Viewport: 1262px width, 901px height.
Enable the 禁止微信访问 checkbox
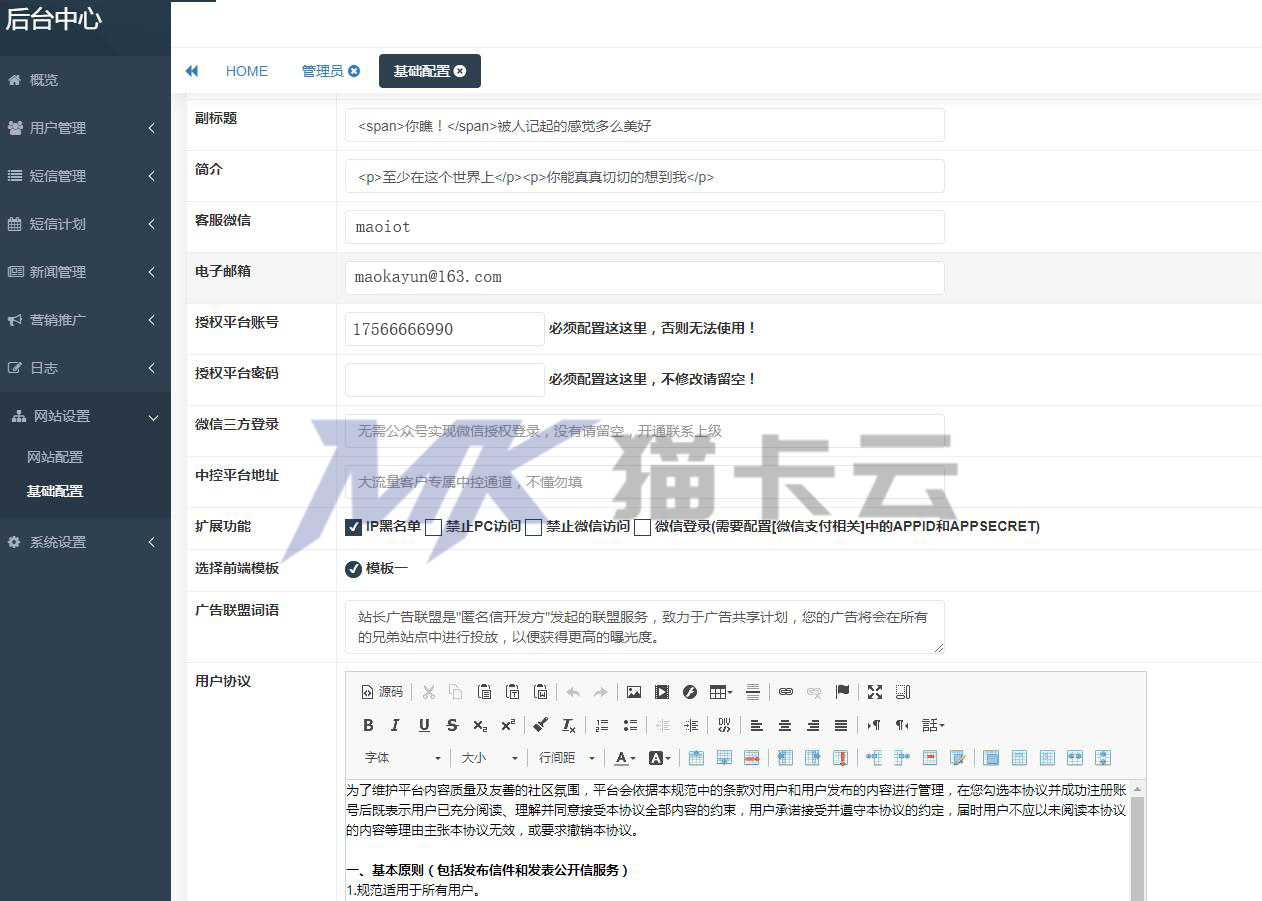point(533,527)
